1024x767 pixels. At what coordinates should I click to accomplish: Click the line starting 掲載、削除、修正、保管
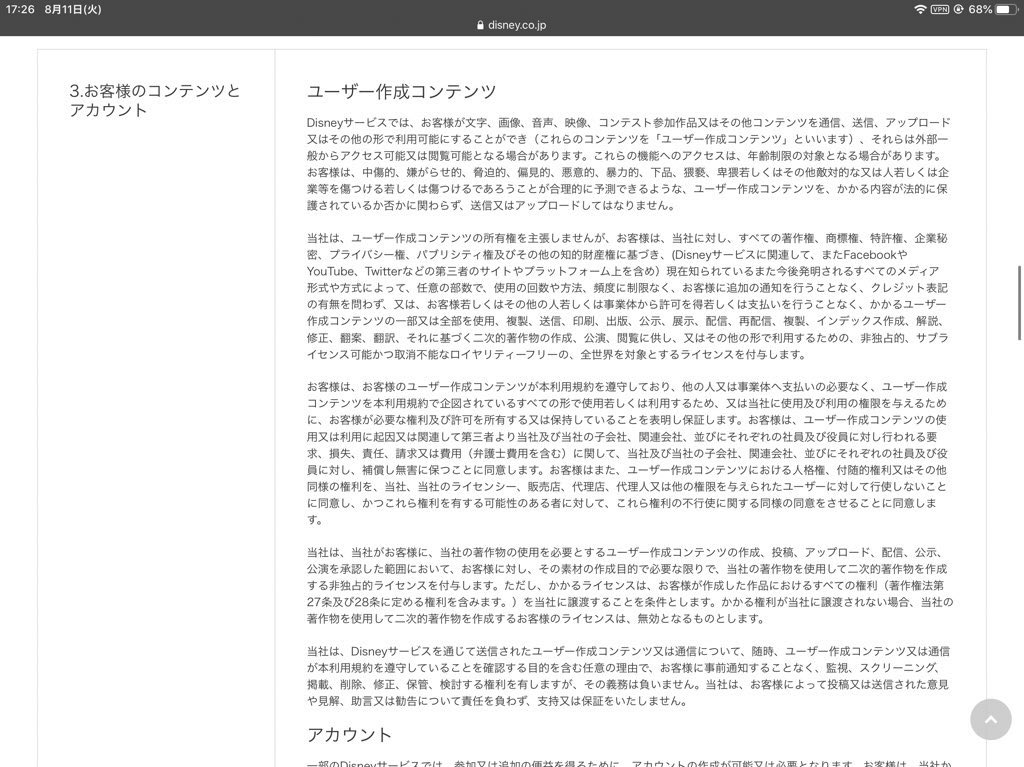[628, 684]
